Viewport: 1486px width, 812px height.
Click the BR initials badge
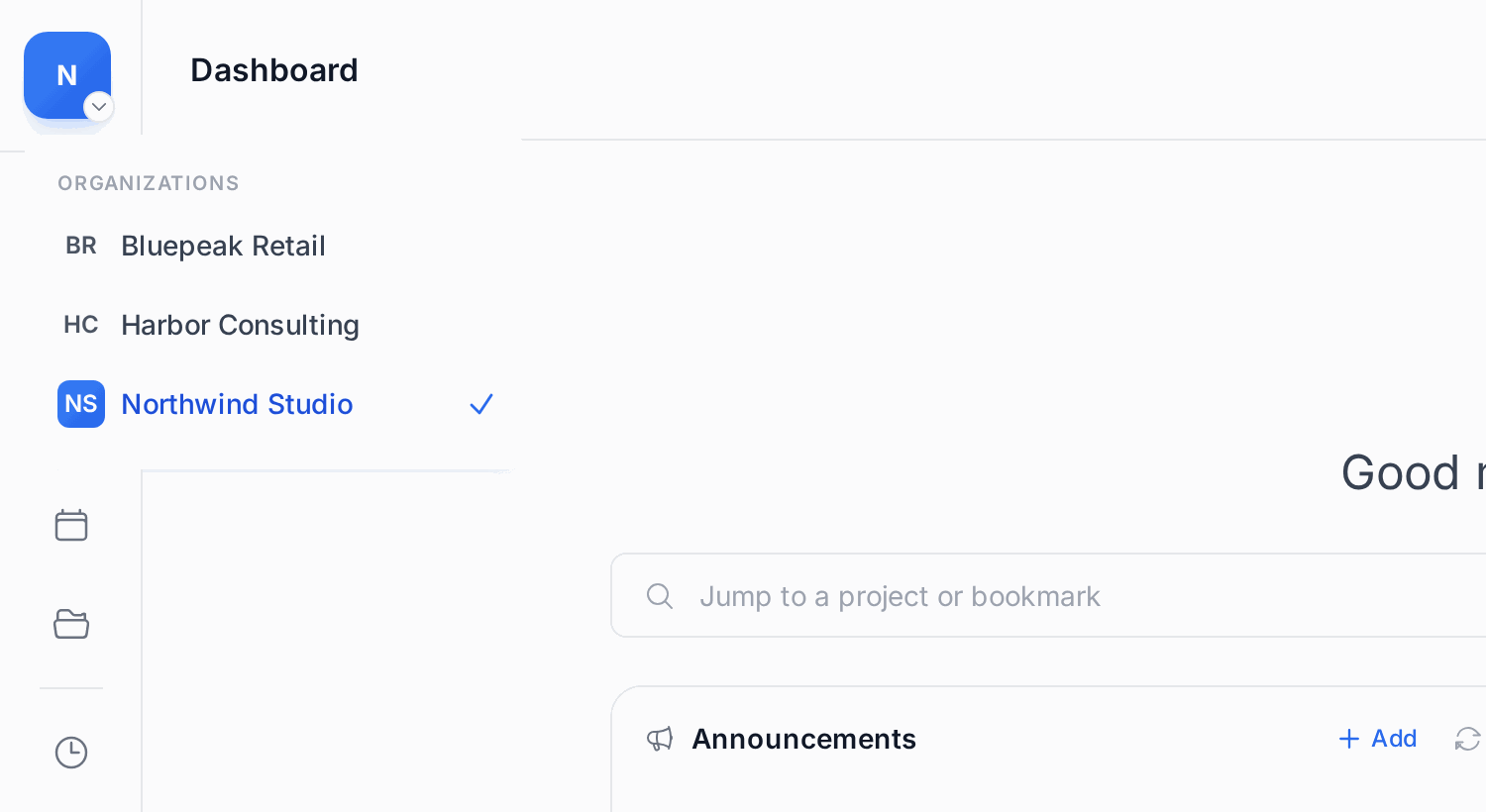tap(81, 246)
